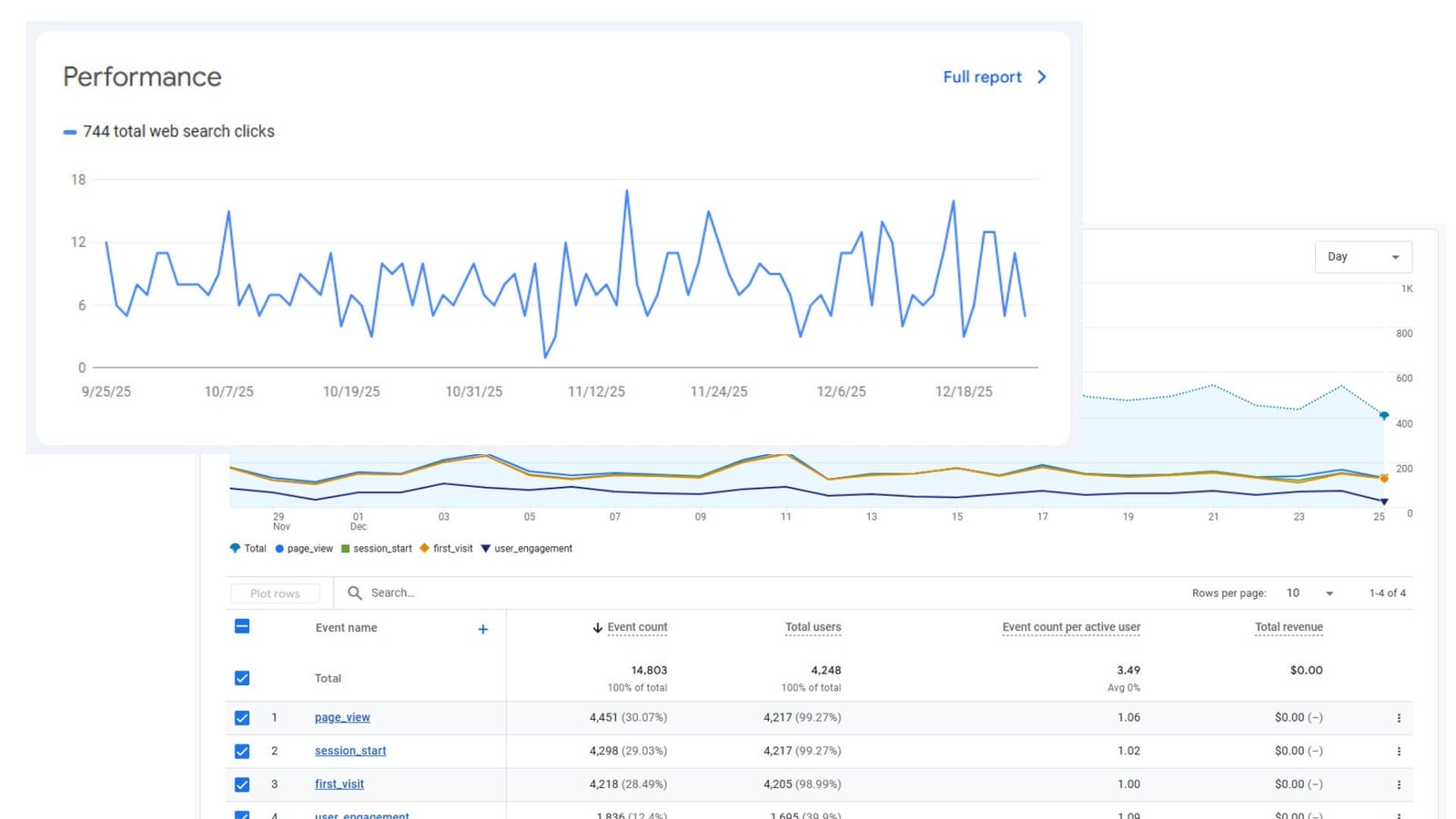Click the plus icon beside Event name
This screenshot has width=1456, height=819.
click(483, 629)
